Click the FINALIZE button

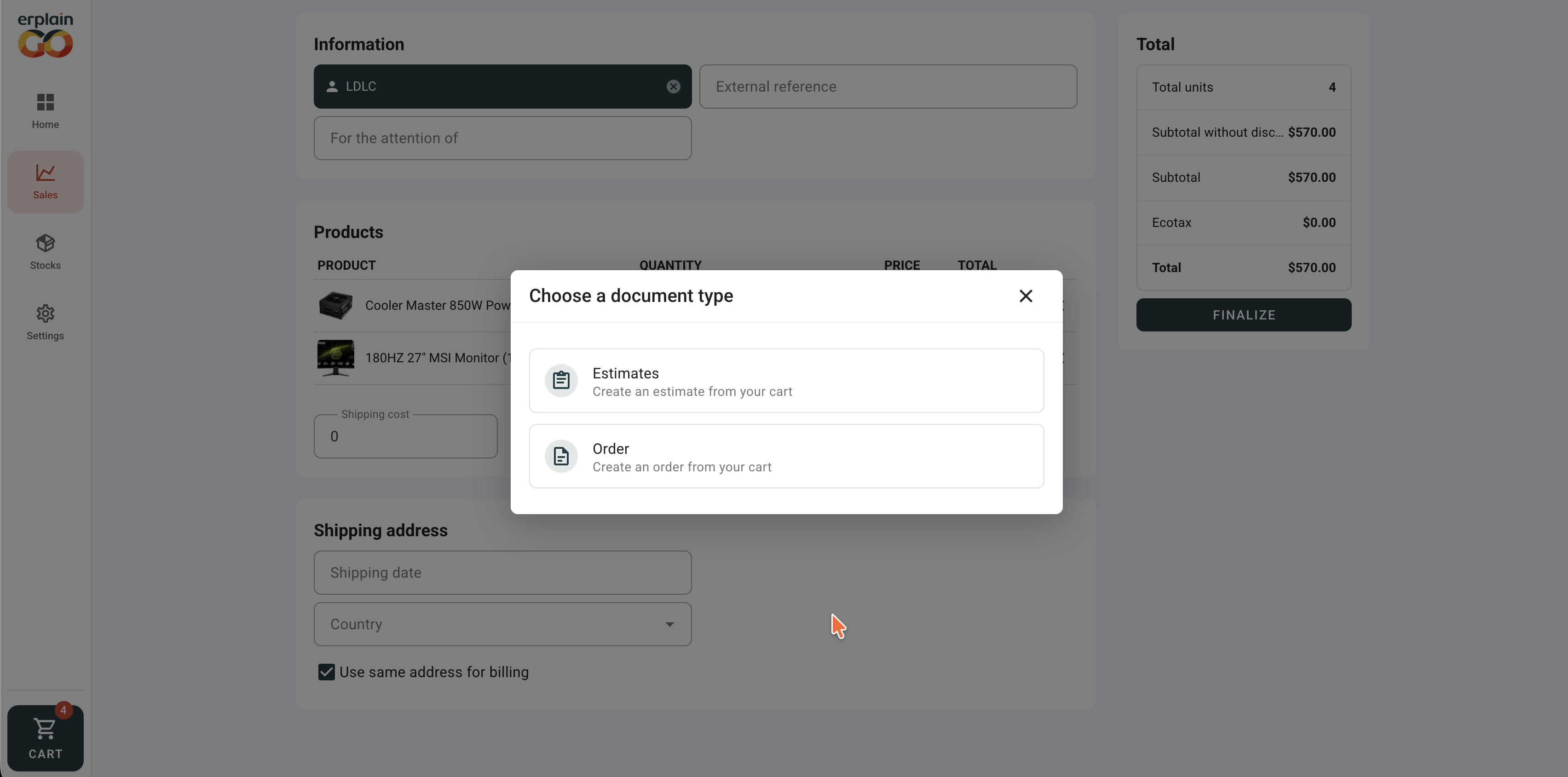click(x=1244, y=315)
